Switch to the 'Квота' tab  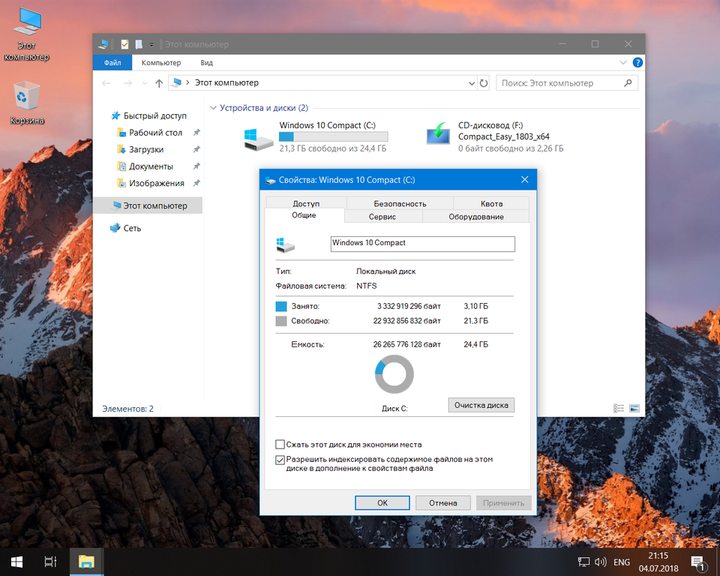[x=491, y=203]
